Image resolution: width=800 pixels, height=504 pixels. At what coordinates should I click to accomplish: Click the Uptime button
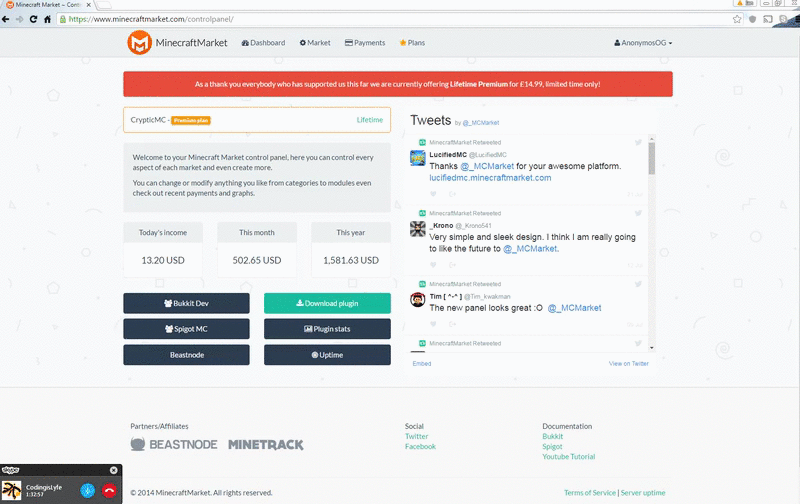pyautogui.click(x=327, y=355)
